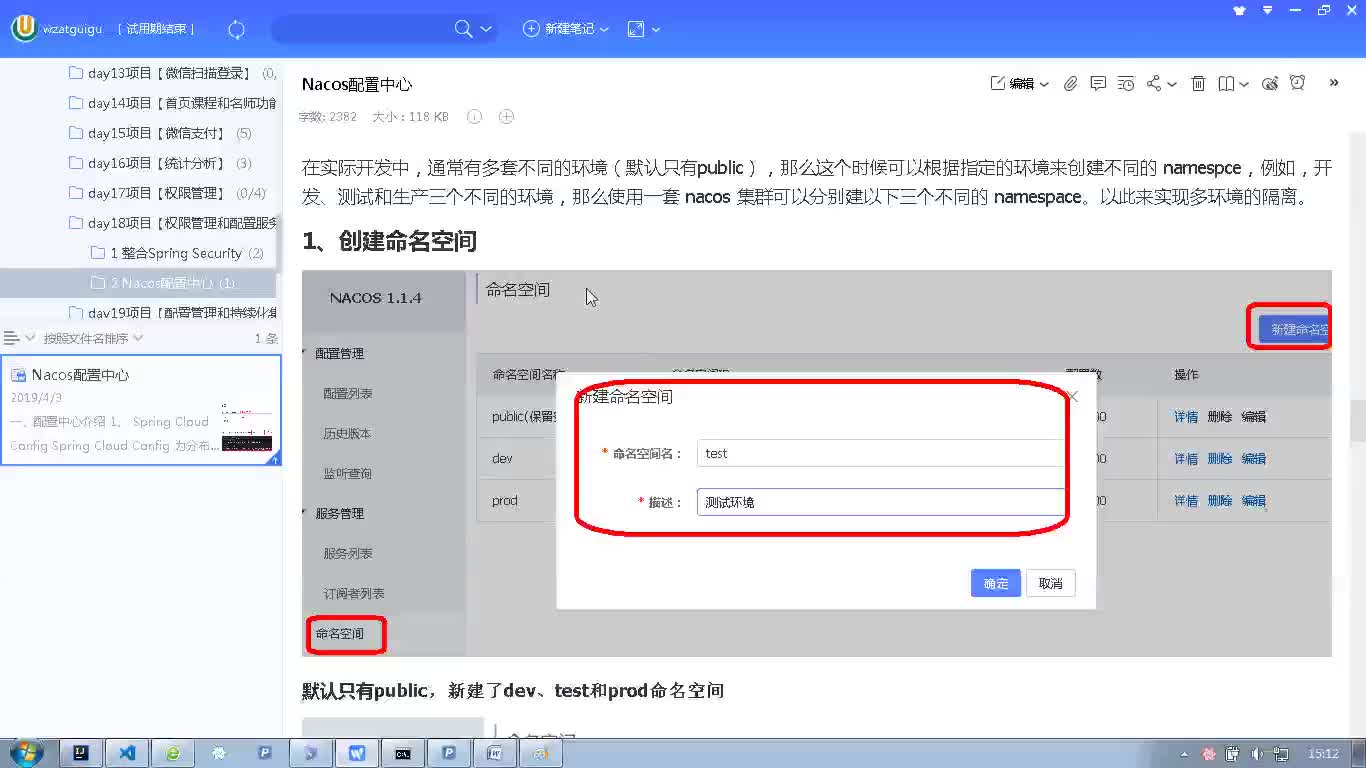Click the note title Nacos配置中心
1366x768 pixels.
[357, 84]
